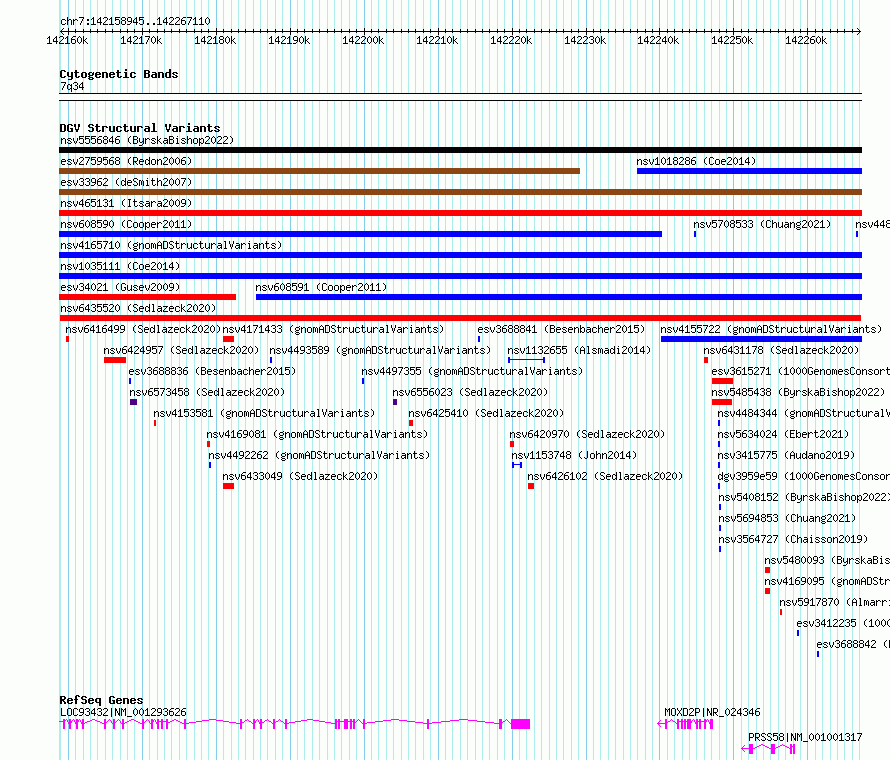The image size is (890, 760).
Task: Click the nsv1035111 Coe2014 label
Action: (120, 266)
